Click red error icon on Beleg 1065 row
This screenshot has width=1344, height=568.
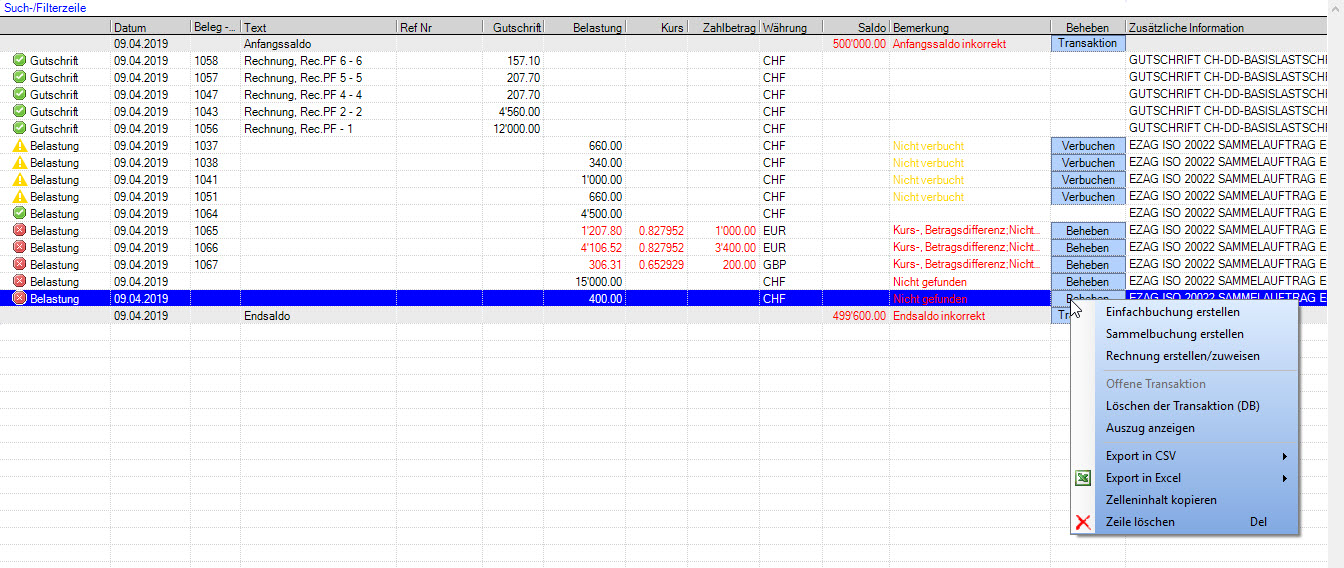[19, 231]
